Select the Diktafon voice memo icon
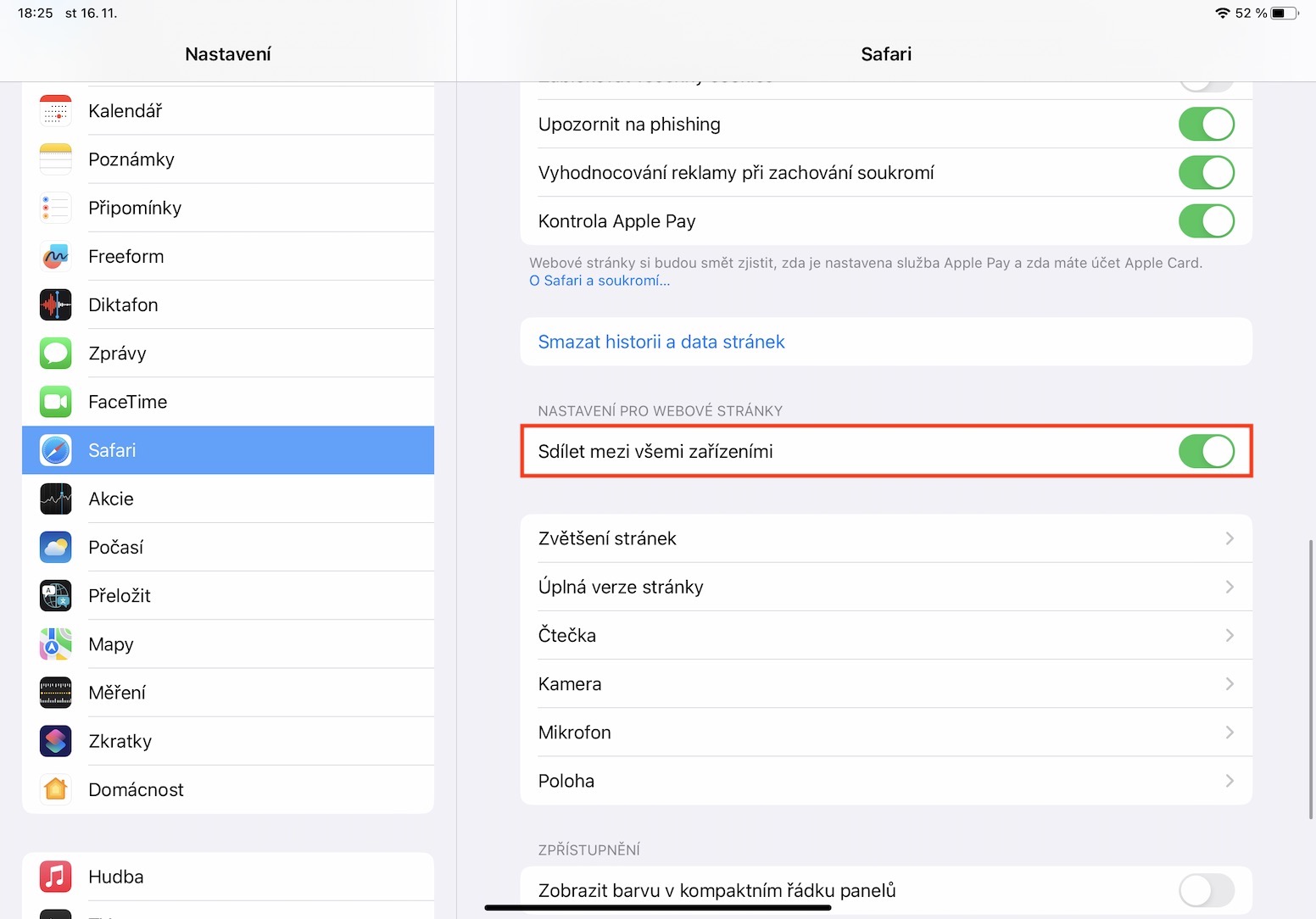The width and height of the screenshot is (1316, 919). click(x=56, y=305)
